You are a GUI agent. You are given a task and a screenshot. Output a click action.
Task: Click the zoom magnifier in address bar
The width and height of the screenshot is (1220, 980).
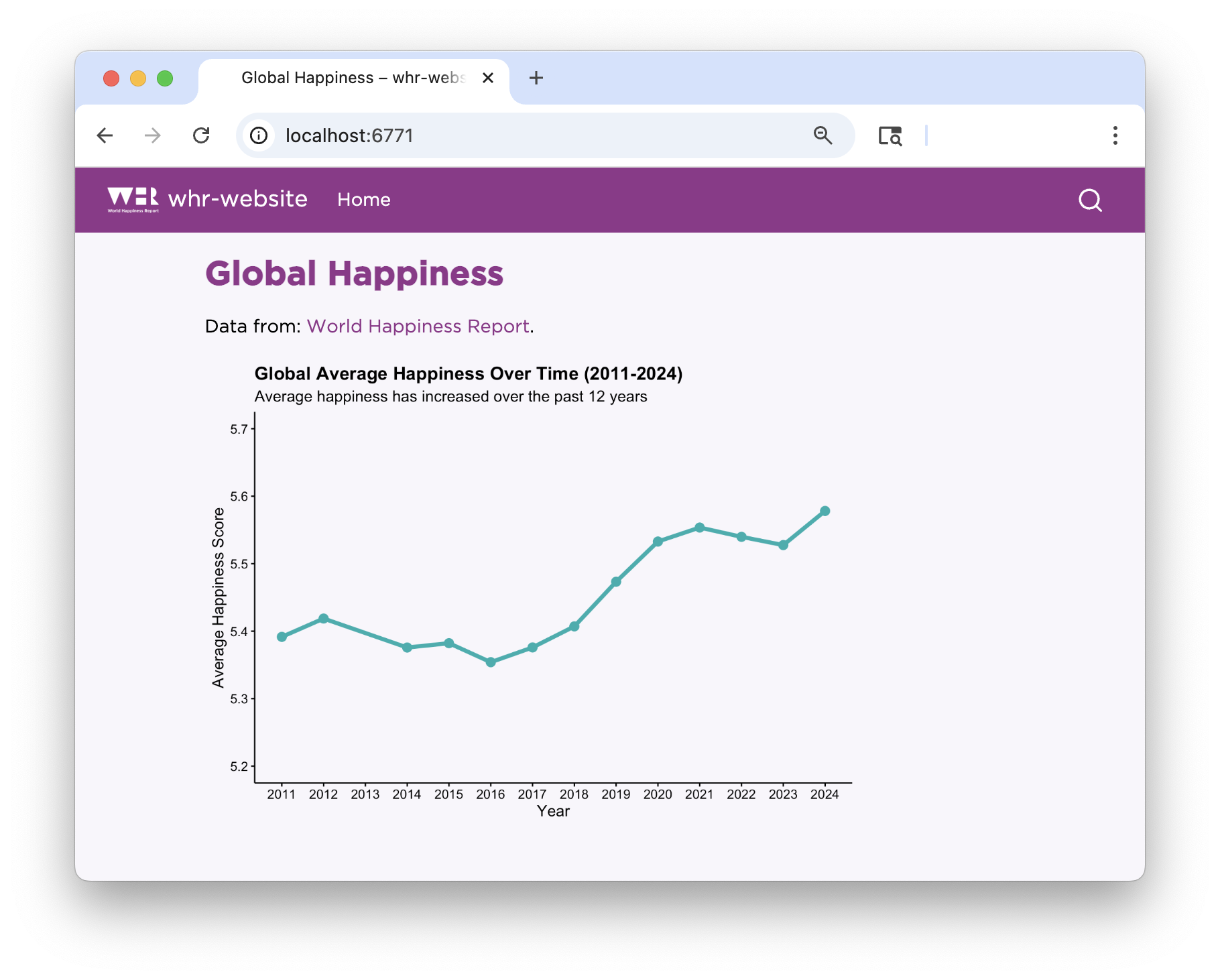pos(822,136)
